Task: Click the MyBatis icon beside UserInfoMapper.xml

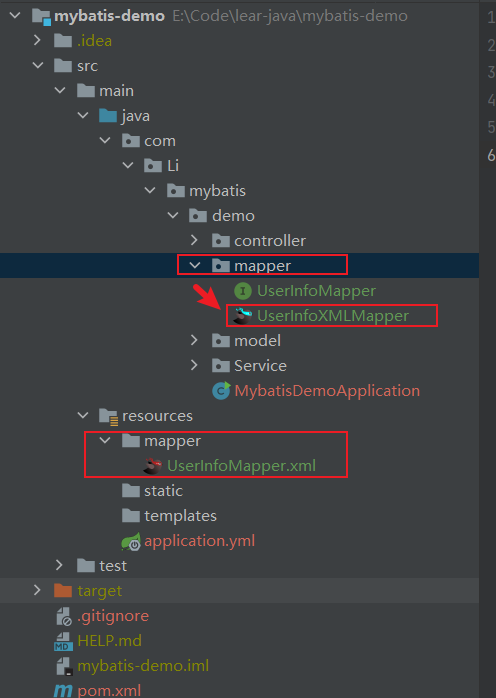Action: (152, 466)
